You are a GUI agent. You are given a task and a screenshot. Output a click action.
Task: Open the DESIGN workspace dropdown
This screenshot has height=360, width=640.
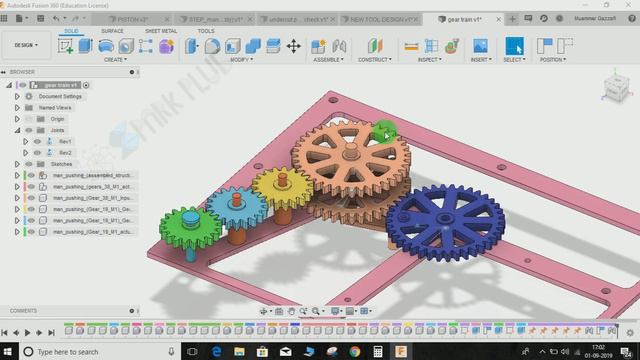click(x=26, y=45)
